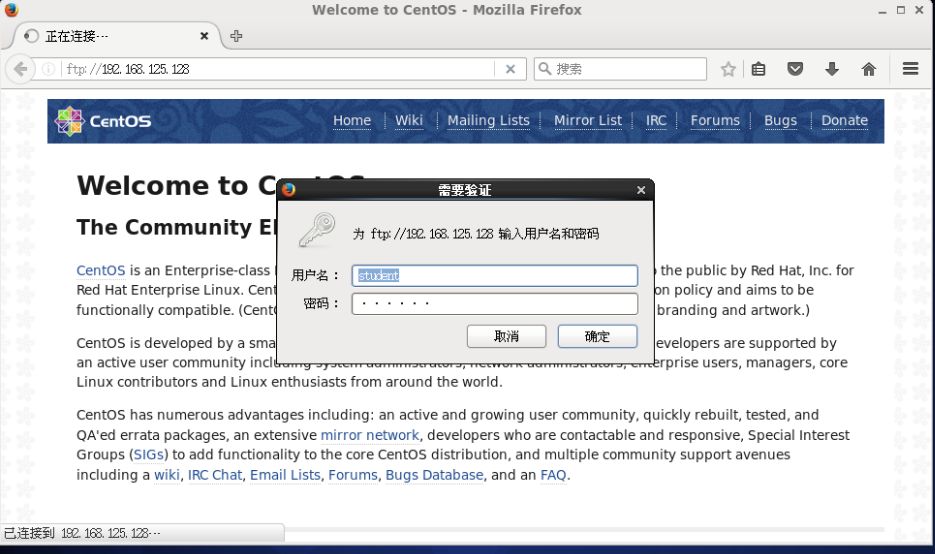Open IRC in CentOS navigation

point(656,120)
